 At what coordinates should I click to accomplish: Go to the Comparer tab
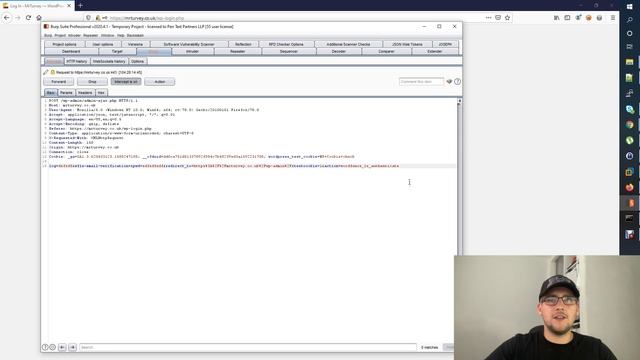[x=386, y=51]
